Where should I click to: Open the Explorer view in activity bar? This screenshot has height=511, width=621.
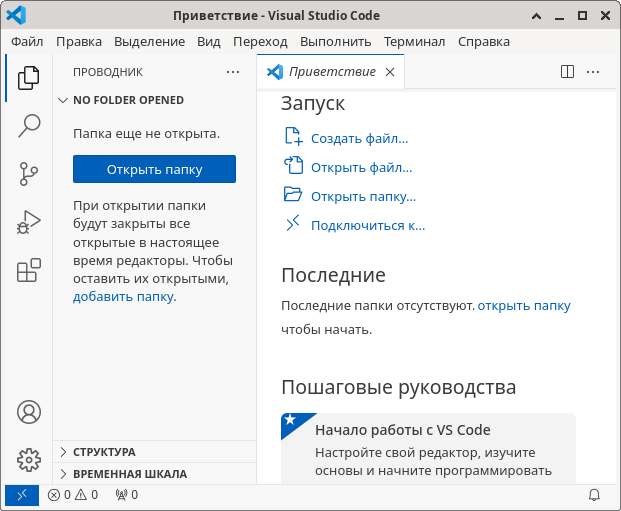point(28,77)
